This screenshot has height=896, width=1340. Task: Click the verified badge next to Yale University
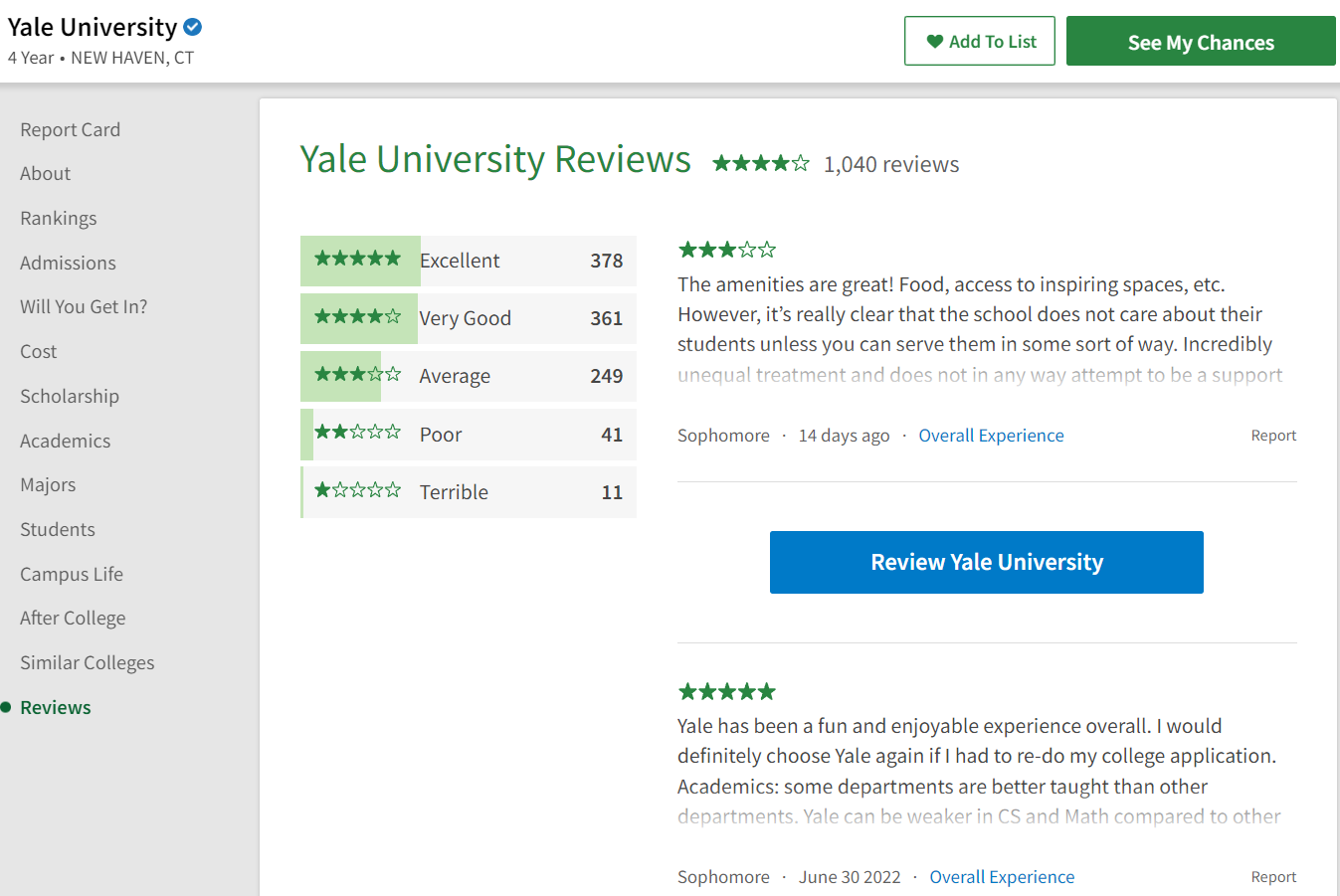[x=193, y=27]
